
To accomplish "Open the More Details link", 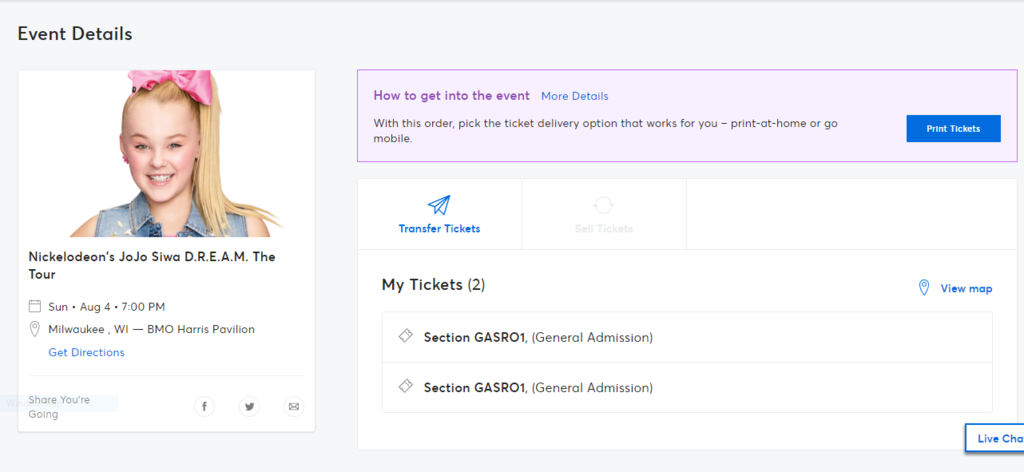I will pos(574,96).
